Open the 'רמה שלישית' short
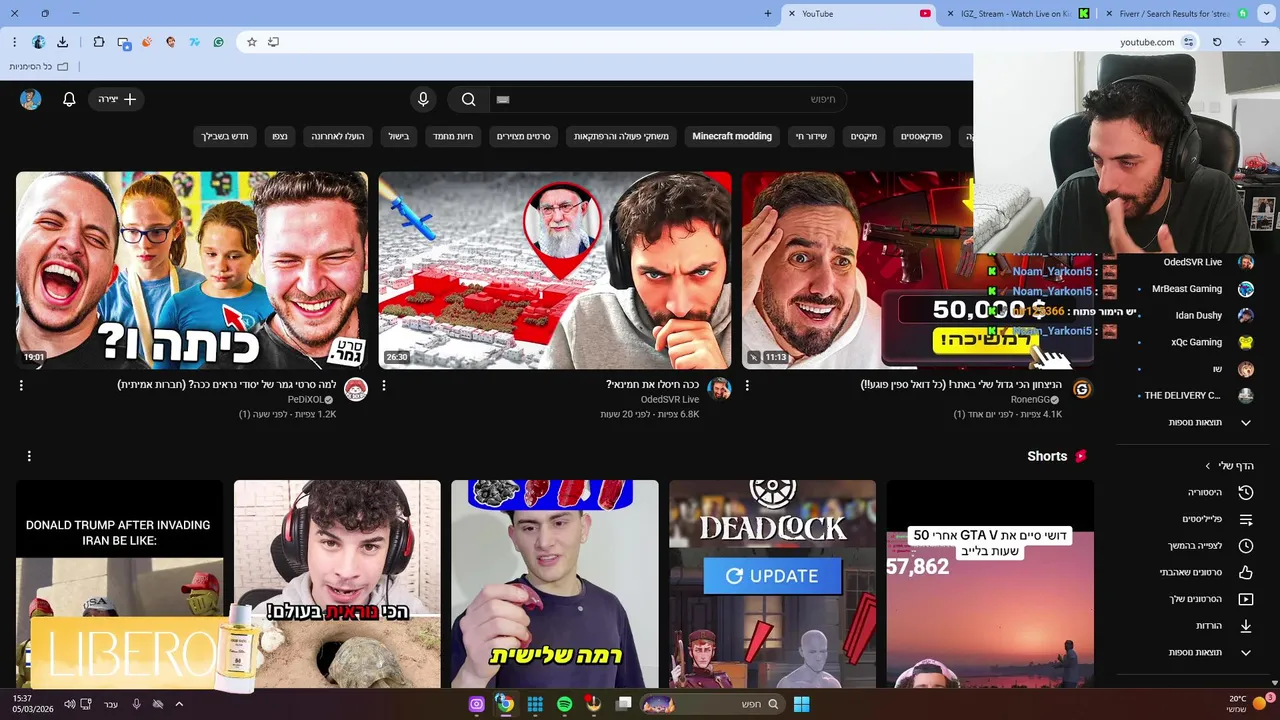The width and height of the screenshot is (1280, 720). tap(555, 584)
